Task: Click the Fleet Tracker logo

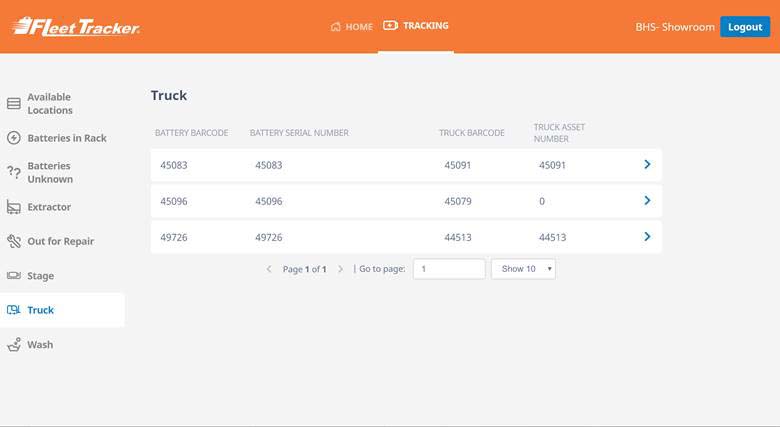Action: (76, 27)
